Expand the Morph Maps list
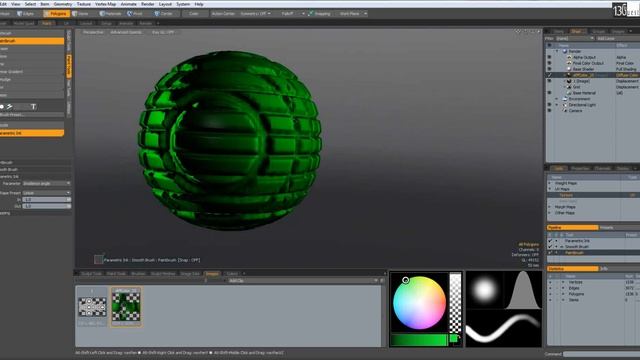 point(550,207)
